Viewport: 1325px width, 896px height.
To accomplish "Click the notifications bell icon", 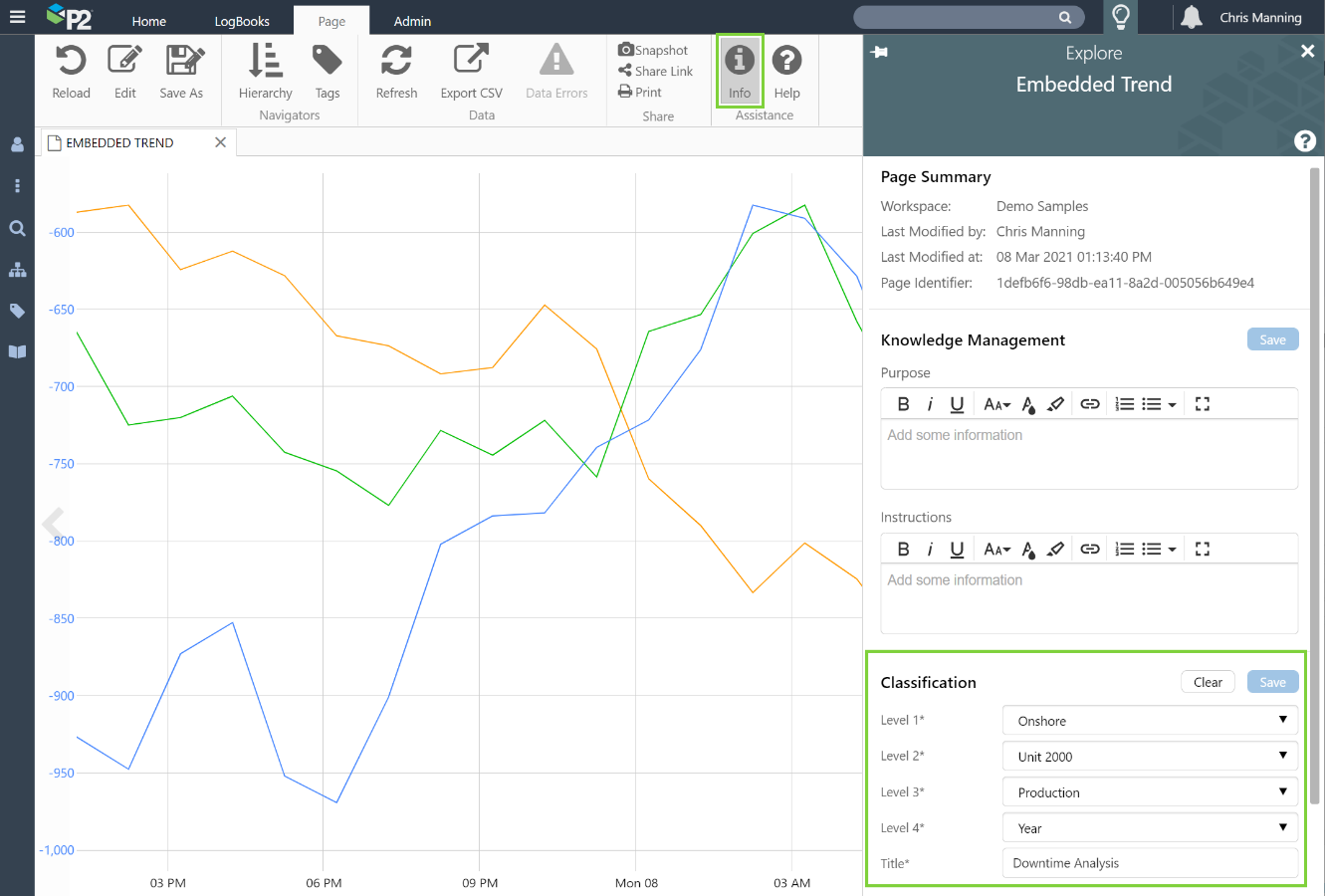I will 1191,17.
